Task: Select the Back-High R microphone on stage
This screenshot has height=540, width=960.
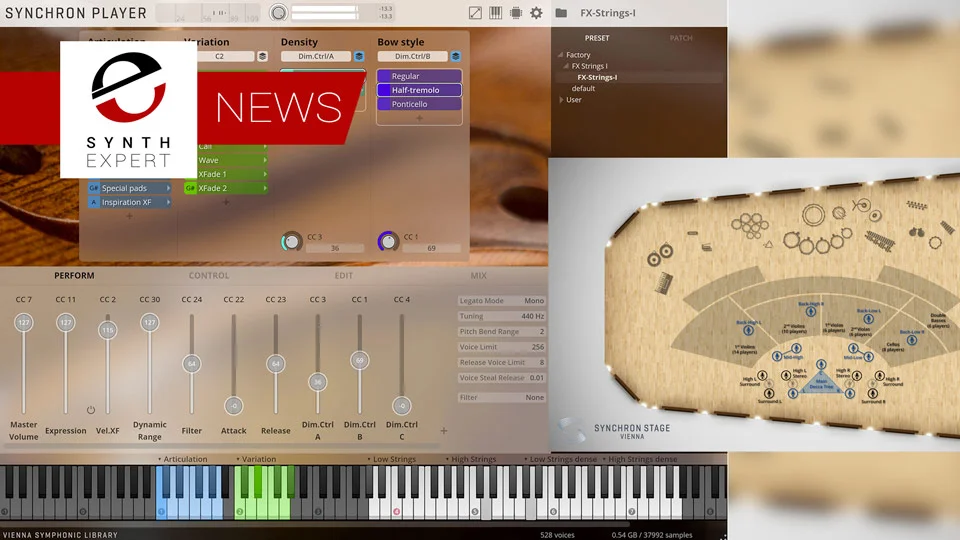Action: pos(811,311)
